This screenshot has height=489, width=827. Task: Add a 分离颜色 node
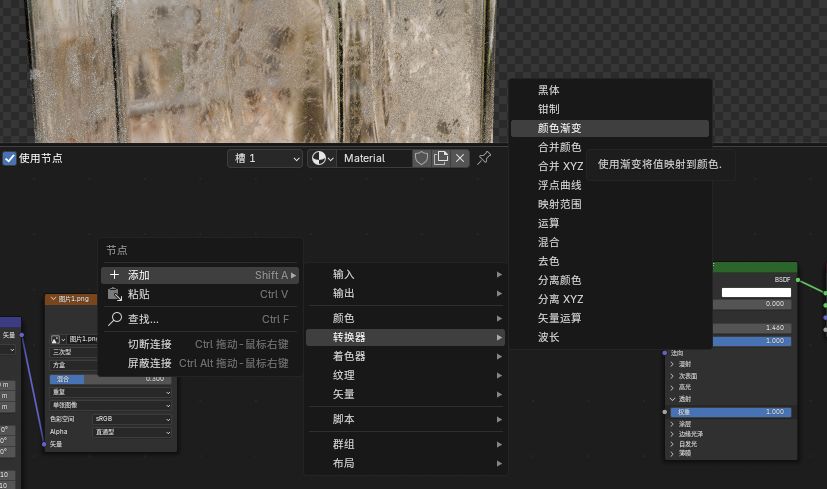pos(610,280)
